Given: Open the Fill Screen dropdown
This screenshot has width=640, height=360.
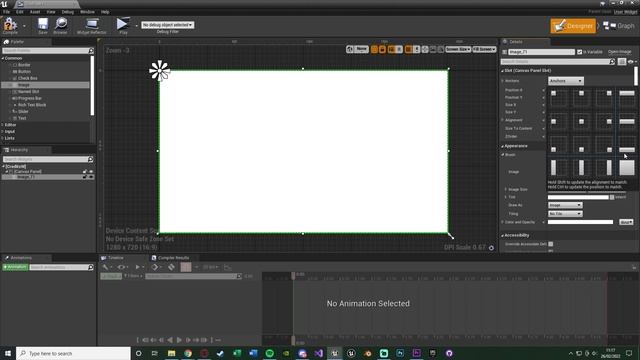Looking at the screenshot, I should (x=484, y=49).
